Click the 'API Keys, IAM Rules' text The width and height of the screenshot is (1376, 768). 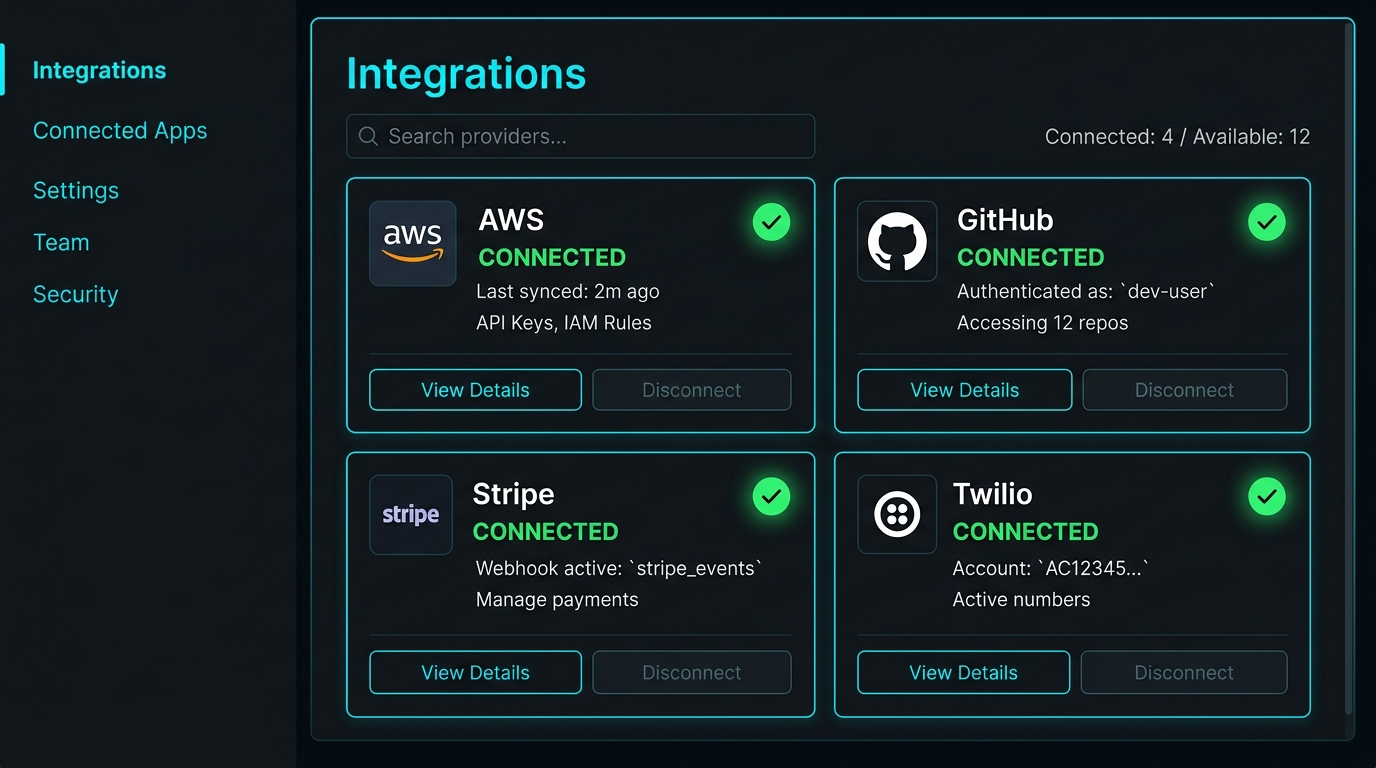564,323
